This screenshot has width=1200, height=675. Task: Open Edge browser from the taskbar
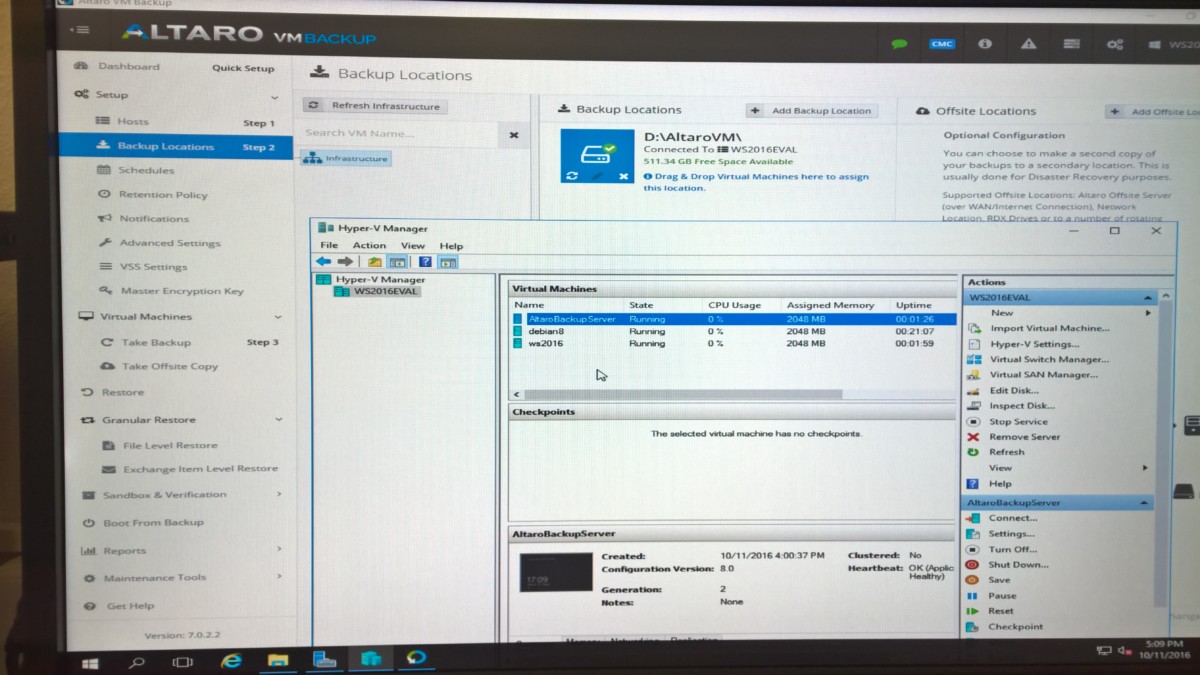232,660
